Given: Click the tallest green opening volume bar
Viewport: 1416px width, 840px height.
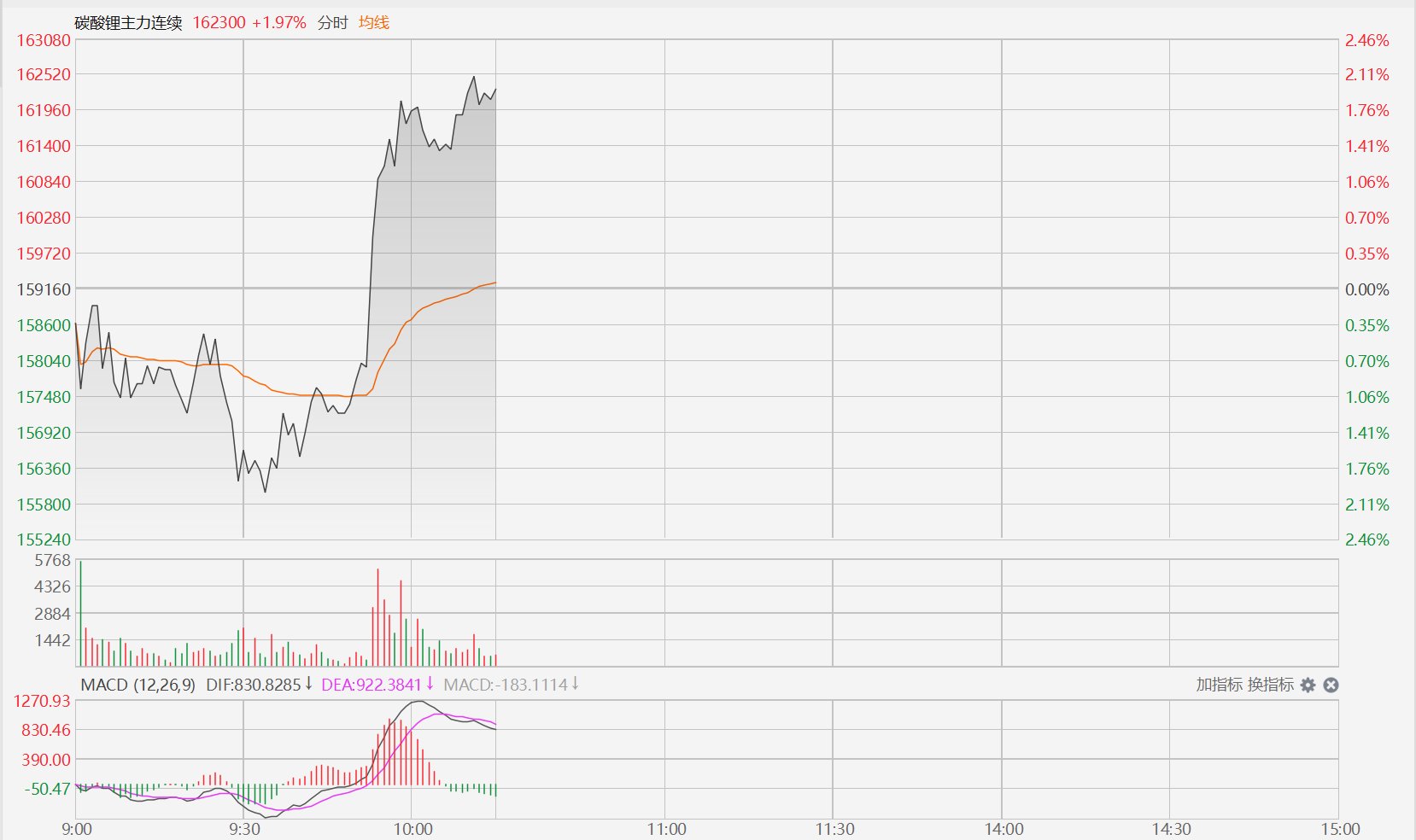Looking at the screenshot, I should click(x=80, y=615).
